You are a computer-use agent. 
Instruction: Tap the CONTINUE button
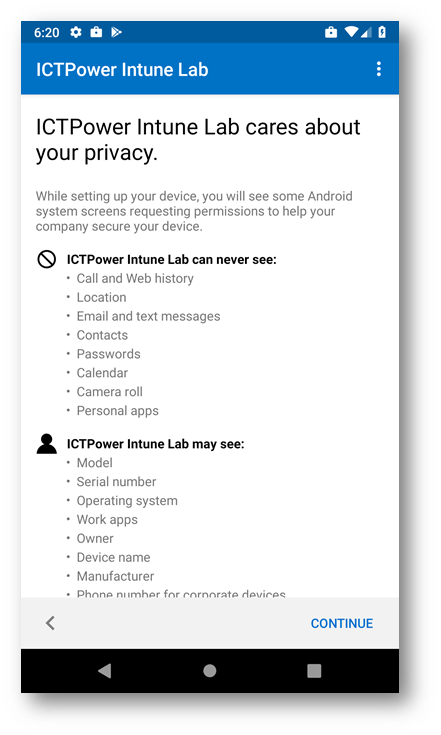342,623
